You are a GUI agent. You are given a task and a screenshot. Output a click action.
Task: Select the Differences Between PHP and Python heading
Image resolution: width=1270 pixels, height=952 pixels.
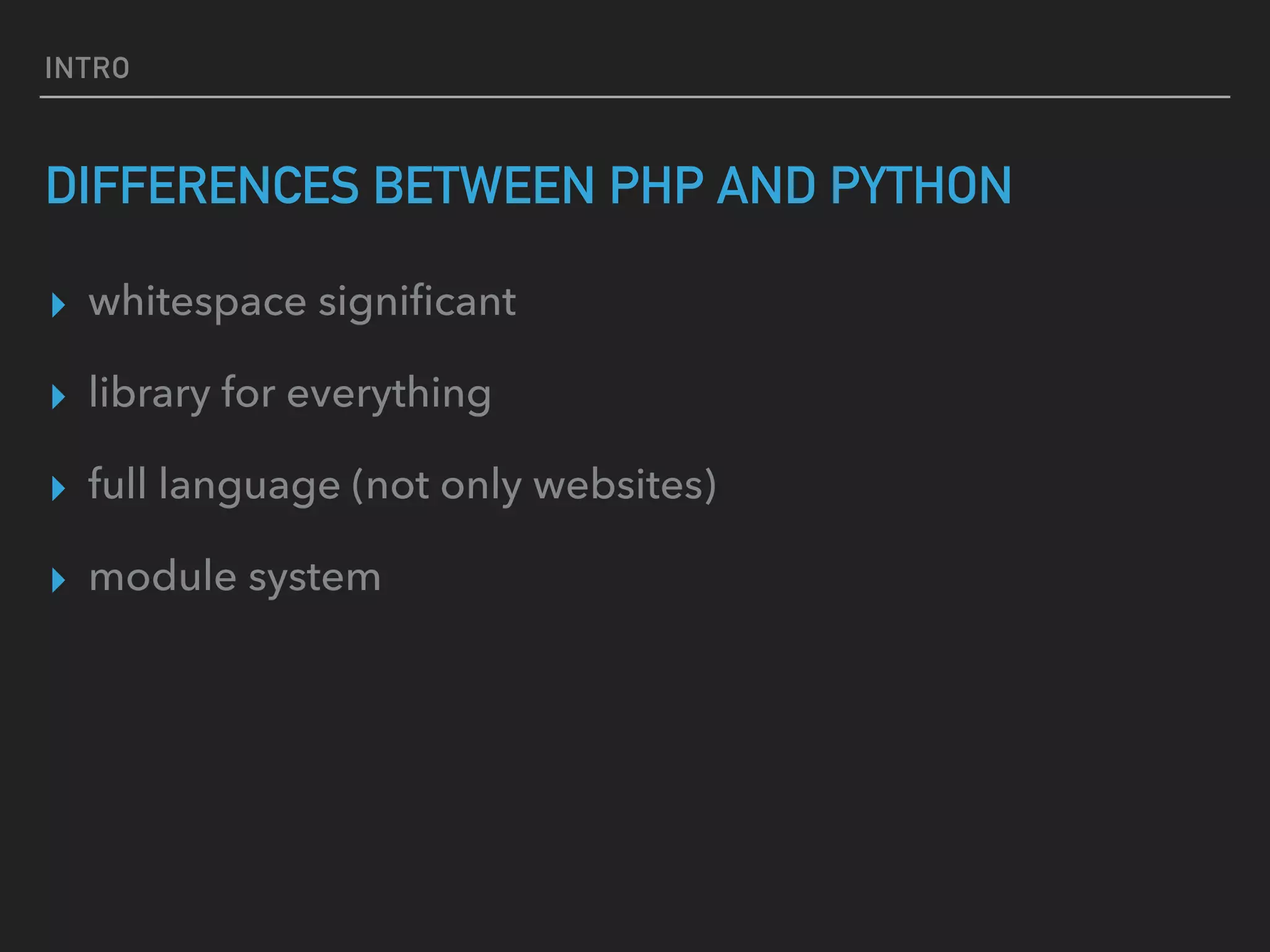(x=529, y=185)
